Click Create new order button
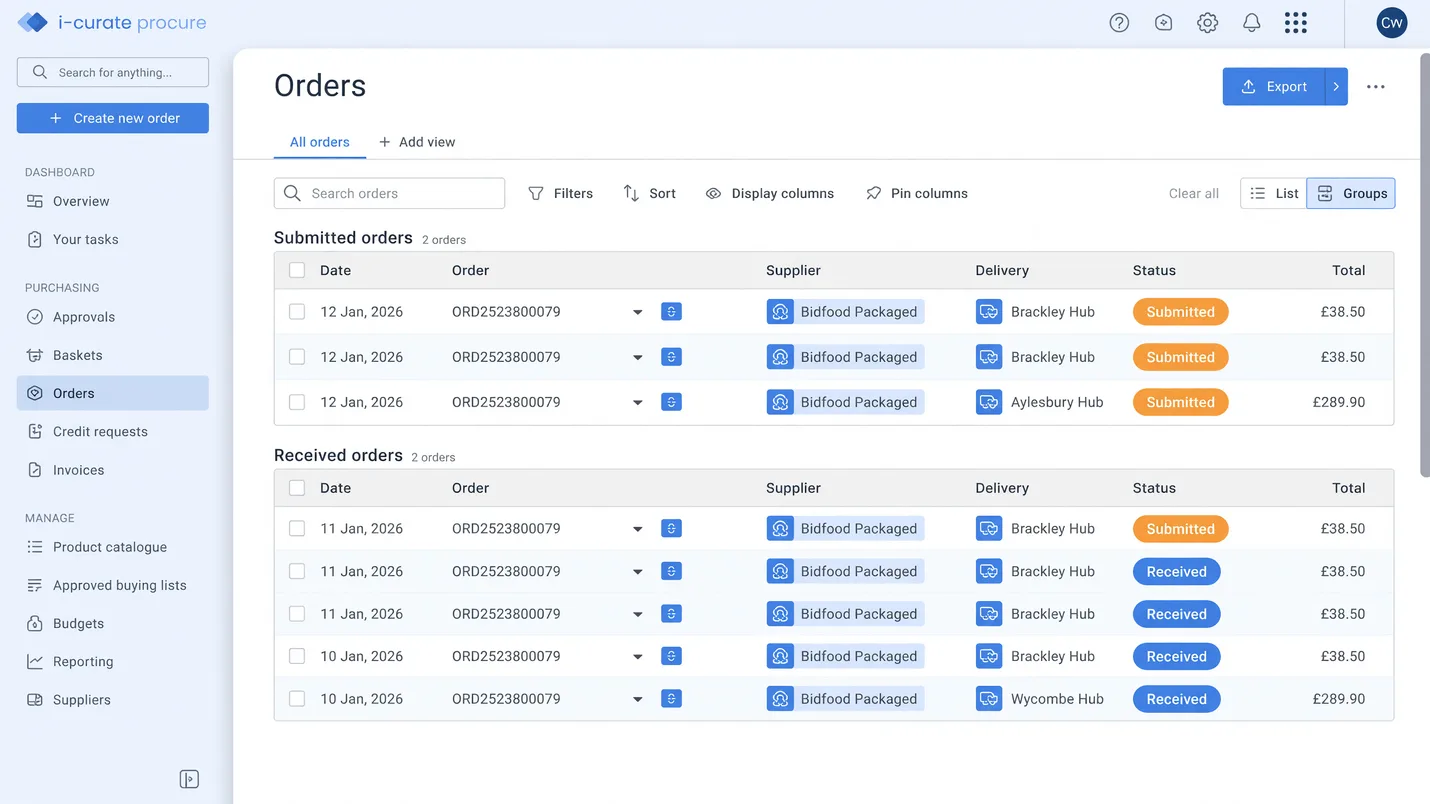Image resolution: width=1430 pixels, height=804 pixels. (x=113, y=118)
